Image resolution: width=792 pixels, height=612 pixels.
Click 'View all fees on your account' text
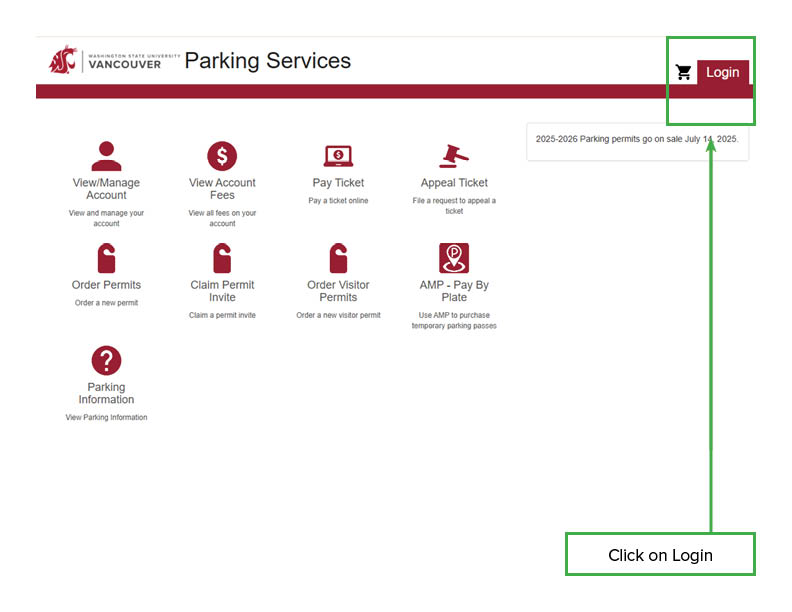click(x=222, y=218)
